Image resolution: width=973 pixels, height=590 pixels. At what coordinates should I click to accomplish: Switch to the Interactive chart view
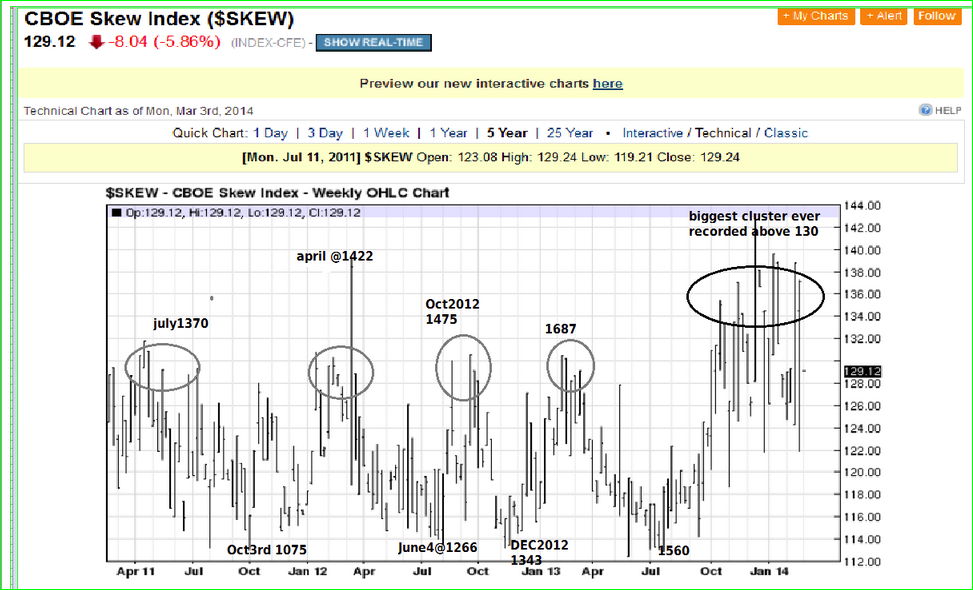tap(652, 133)
